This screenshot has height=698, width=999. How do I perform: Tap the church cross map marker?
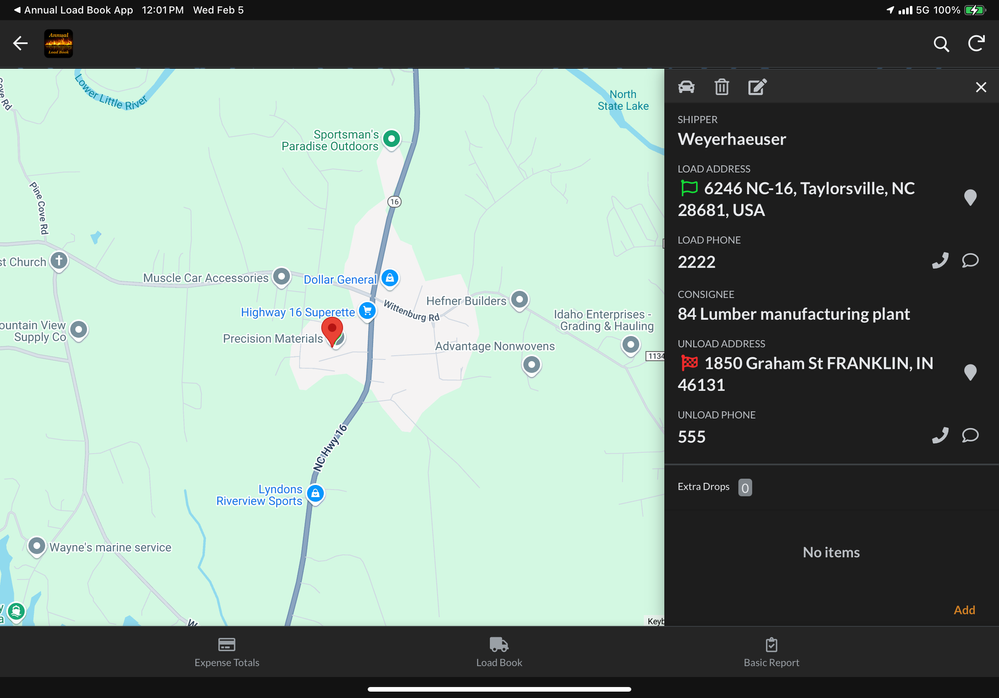[59, 260]
